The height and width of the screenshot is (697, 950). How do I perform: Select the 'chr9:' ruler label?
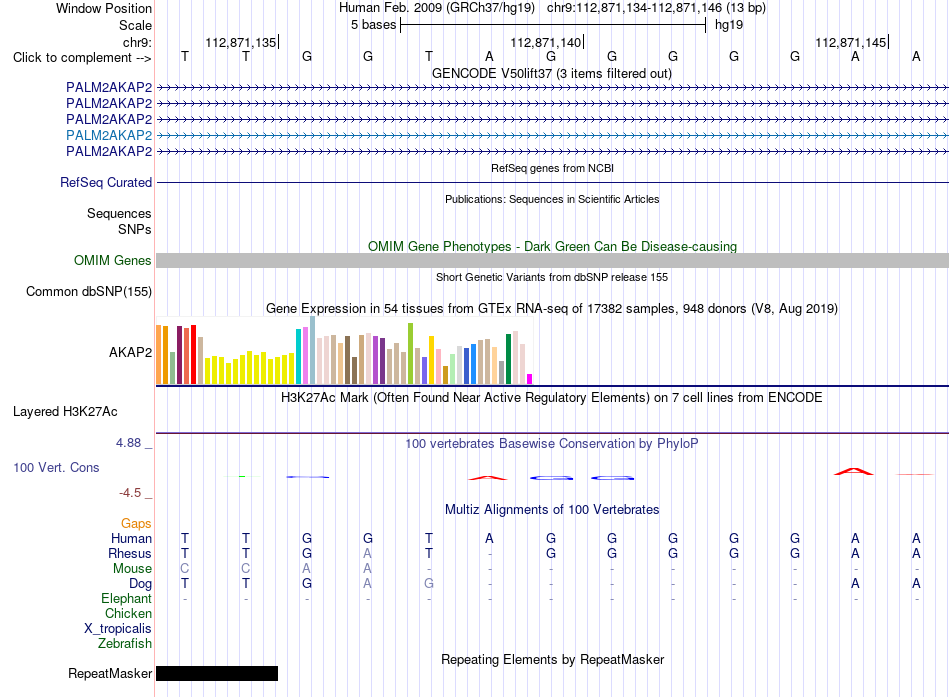(137, 42)
